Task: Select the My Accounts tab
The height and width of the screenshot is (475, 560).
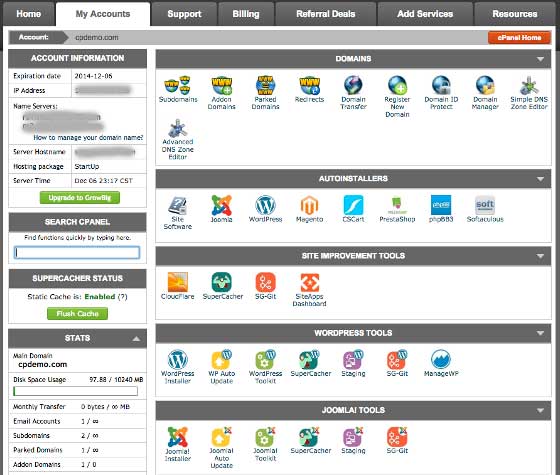Action: (103, 14)
